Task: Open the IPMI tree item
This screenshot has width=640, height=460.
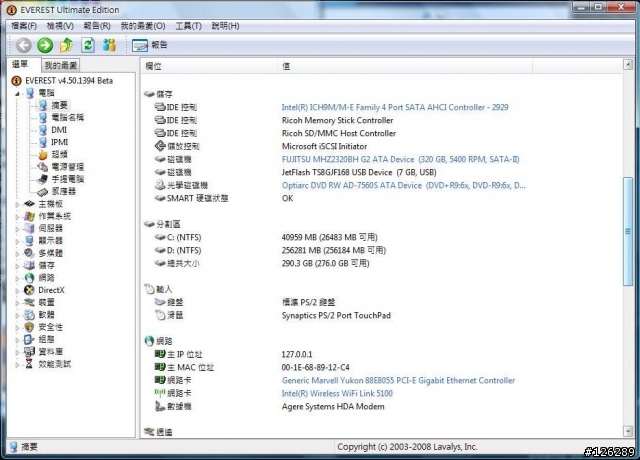Action: point(60,142)
